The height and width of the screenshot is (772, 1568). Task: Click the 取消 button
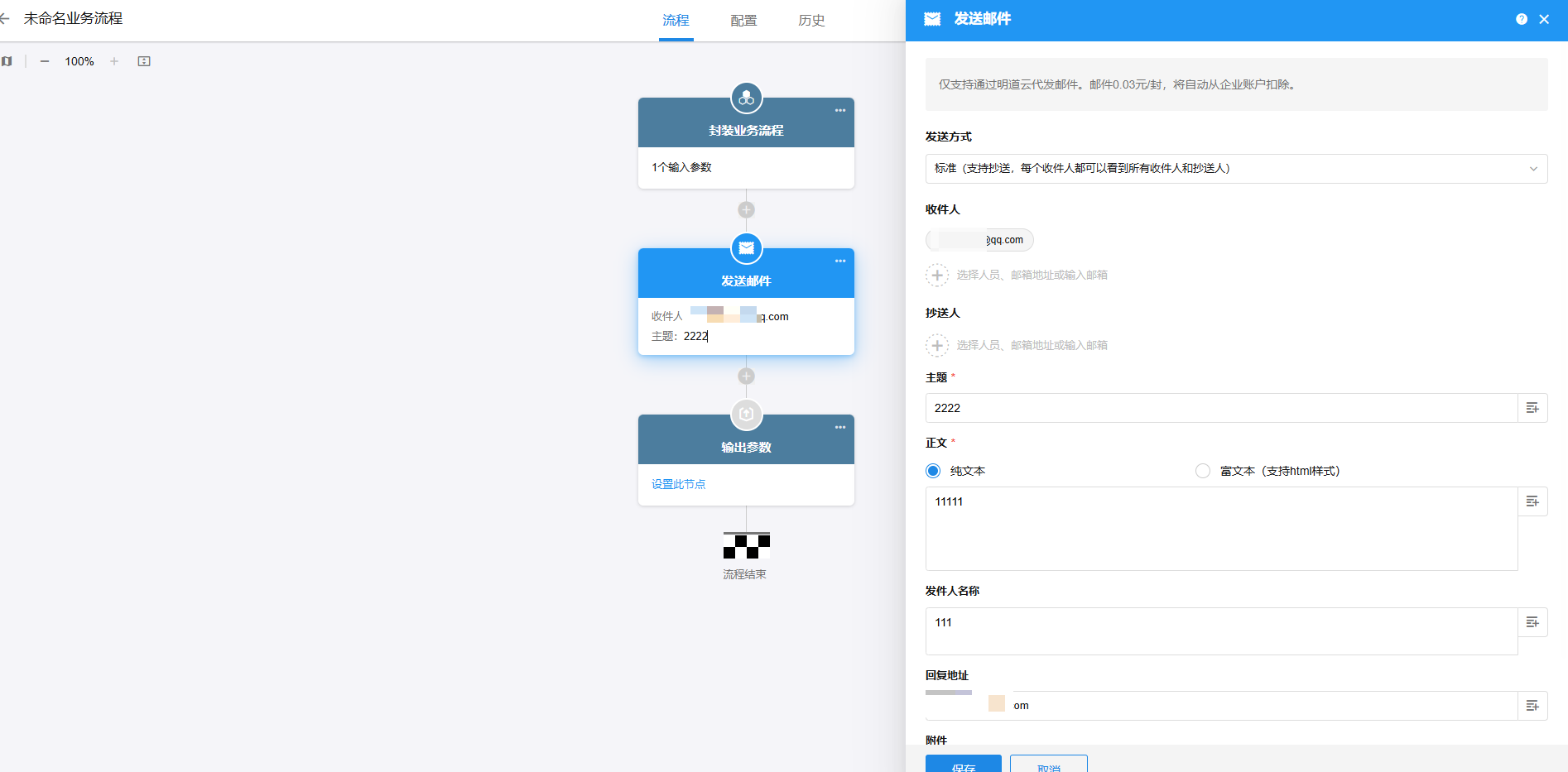coord(1049,764)
